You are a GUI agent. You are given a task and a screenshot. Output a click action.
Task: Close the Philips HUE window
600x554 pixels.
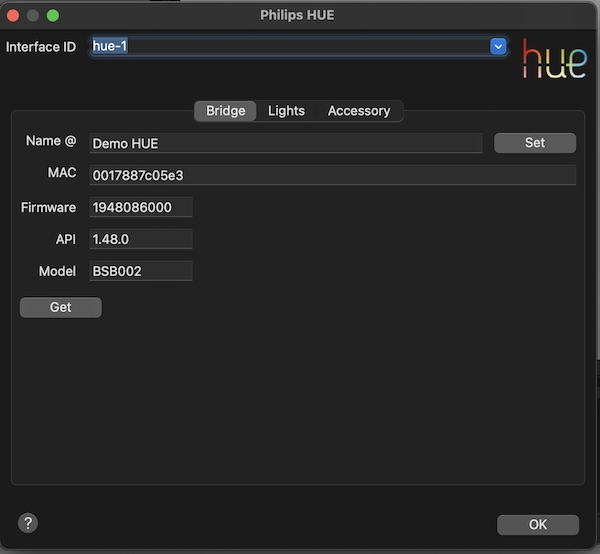coord(13,16)
